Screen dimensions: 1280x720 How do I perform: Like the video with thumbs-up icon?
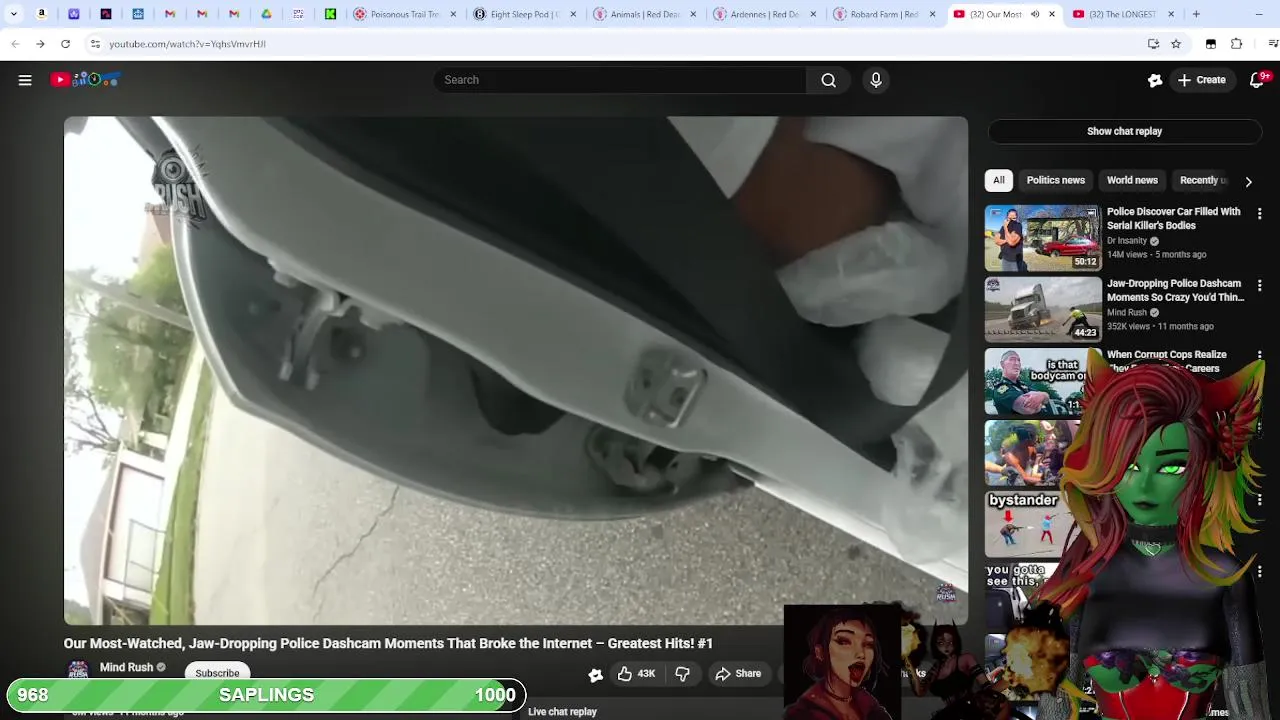click(636, 674)
